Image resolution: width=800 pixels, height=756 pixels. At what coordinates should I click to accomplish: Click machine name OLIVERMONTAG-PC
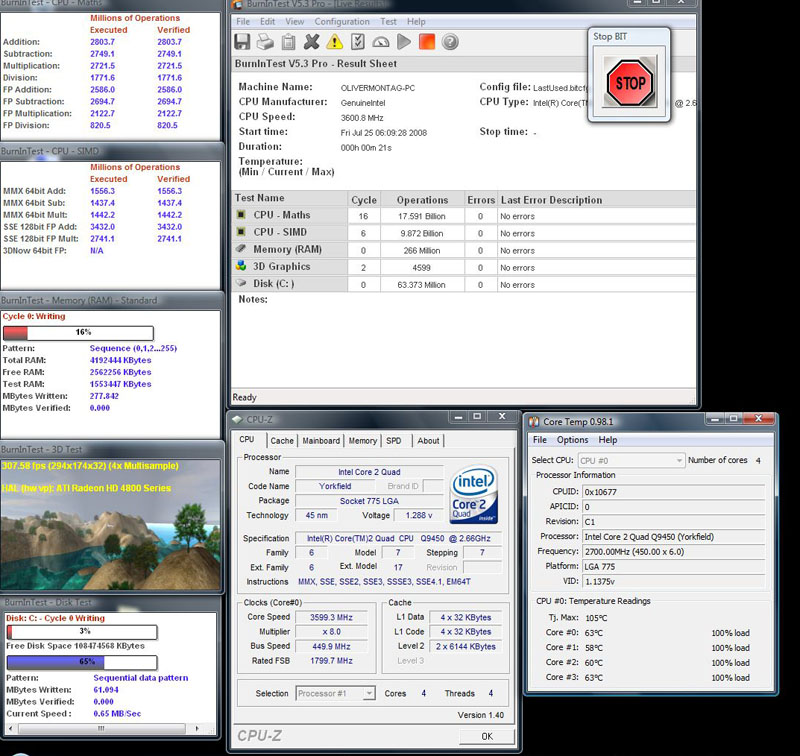click(378, 88)
